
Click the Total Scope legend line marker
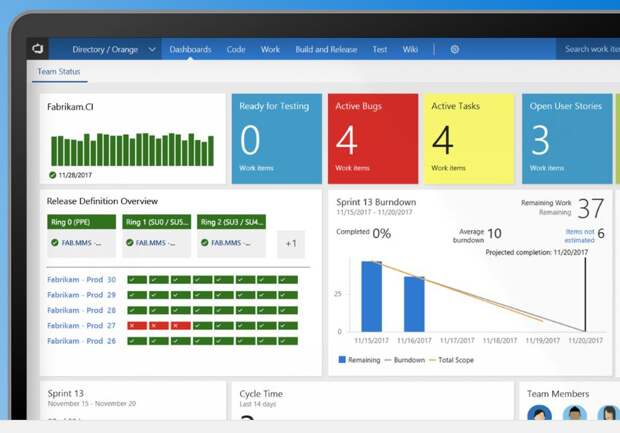(x=432, y=360)
